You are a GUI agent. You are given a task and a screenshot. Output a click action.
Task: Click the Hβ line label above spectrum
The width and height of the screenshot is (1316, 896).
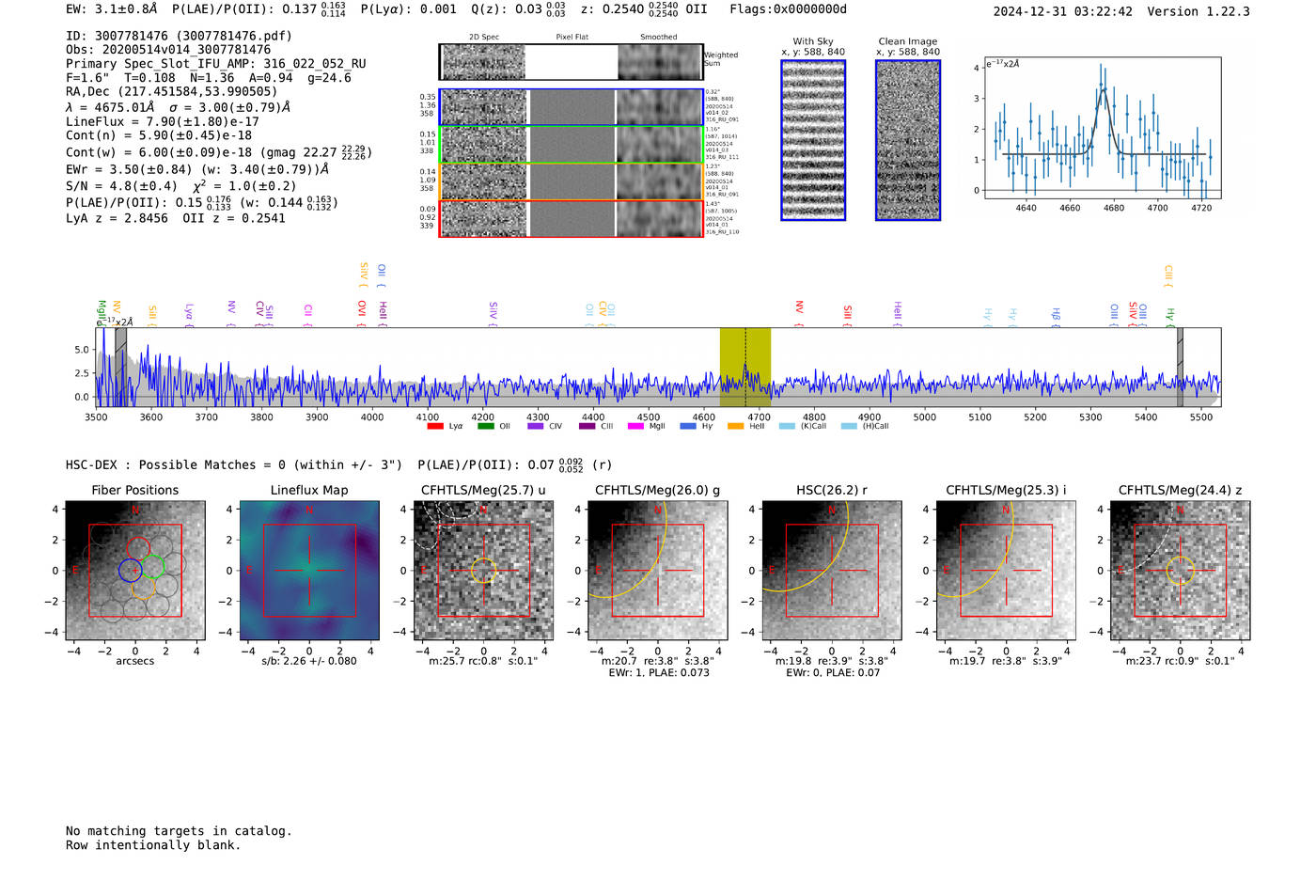1056,316
